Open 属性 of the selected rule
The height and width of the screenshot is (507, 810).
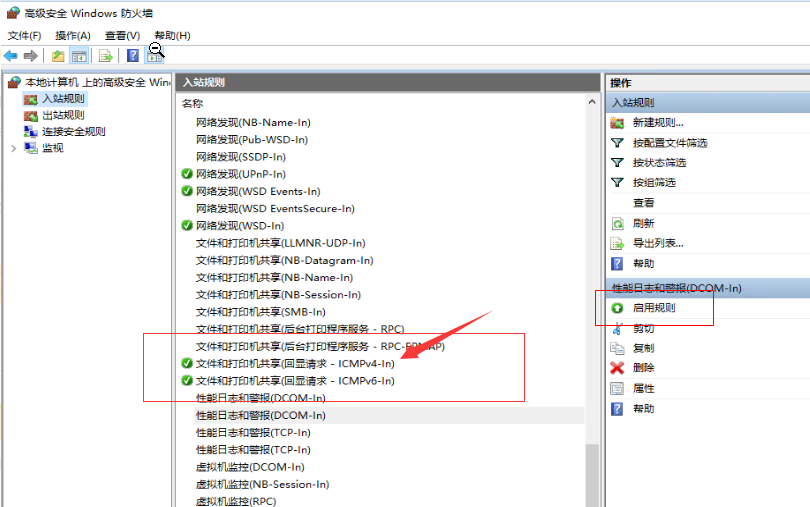tap(644, 388)
